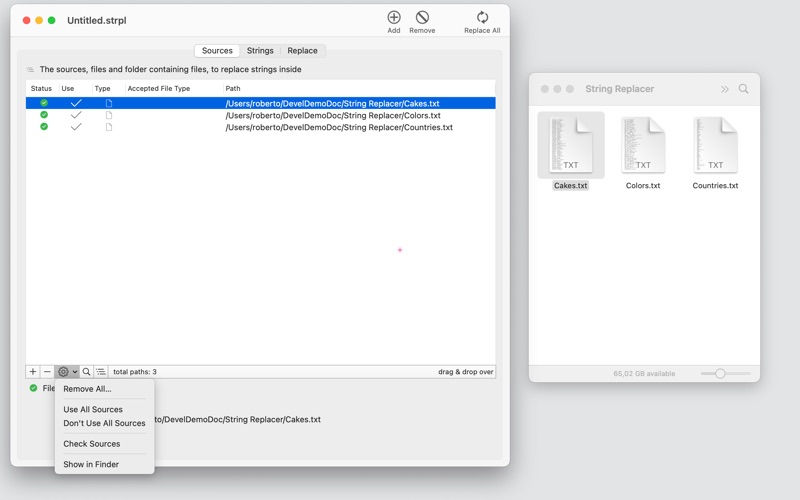This screenshot has height=500, width=800.
Task: Toggle Use checkmark for Colors.txt row
Action: (x=76, y=115)
